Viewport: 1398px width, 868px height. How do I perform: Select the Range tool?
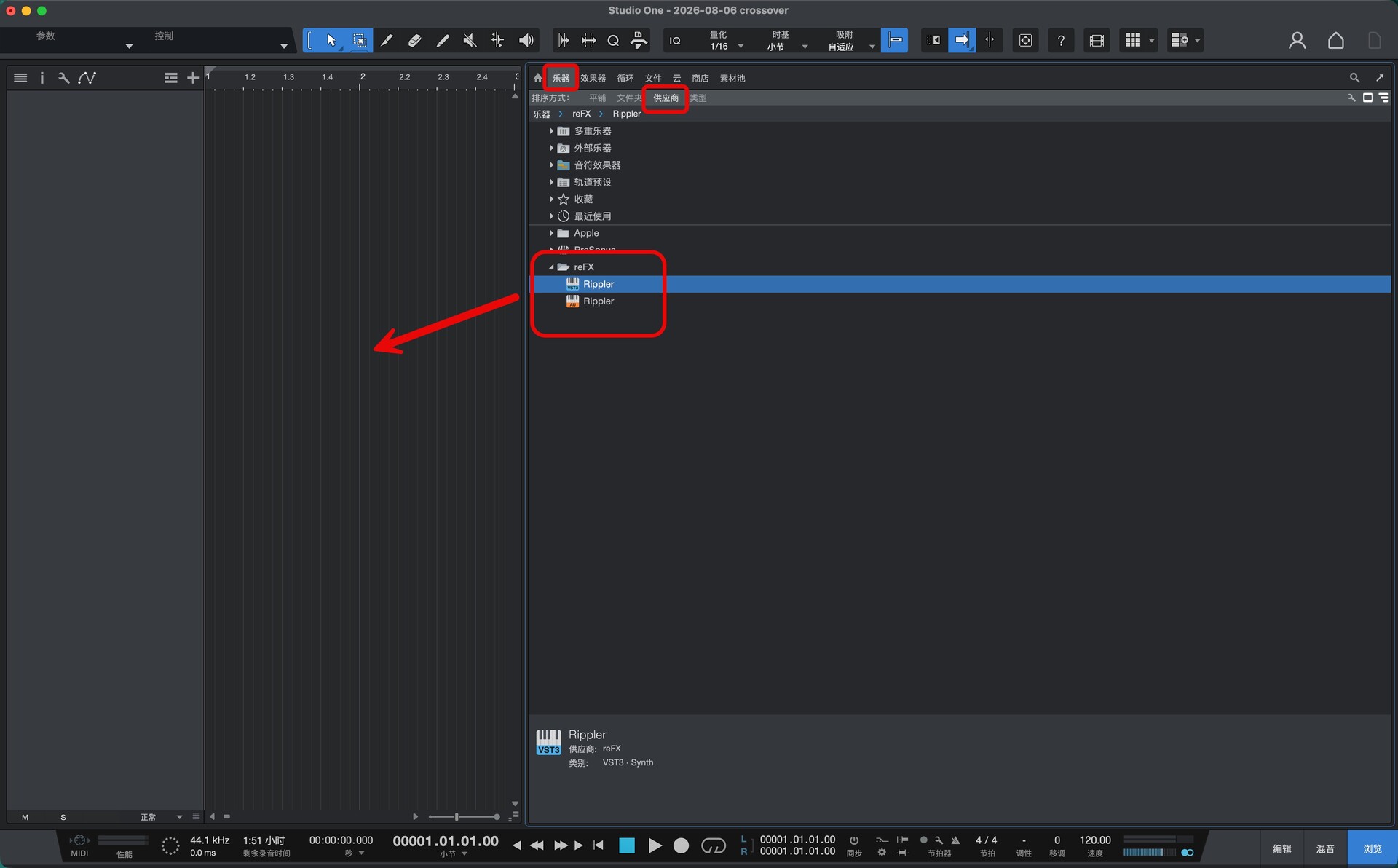[360, 40]
